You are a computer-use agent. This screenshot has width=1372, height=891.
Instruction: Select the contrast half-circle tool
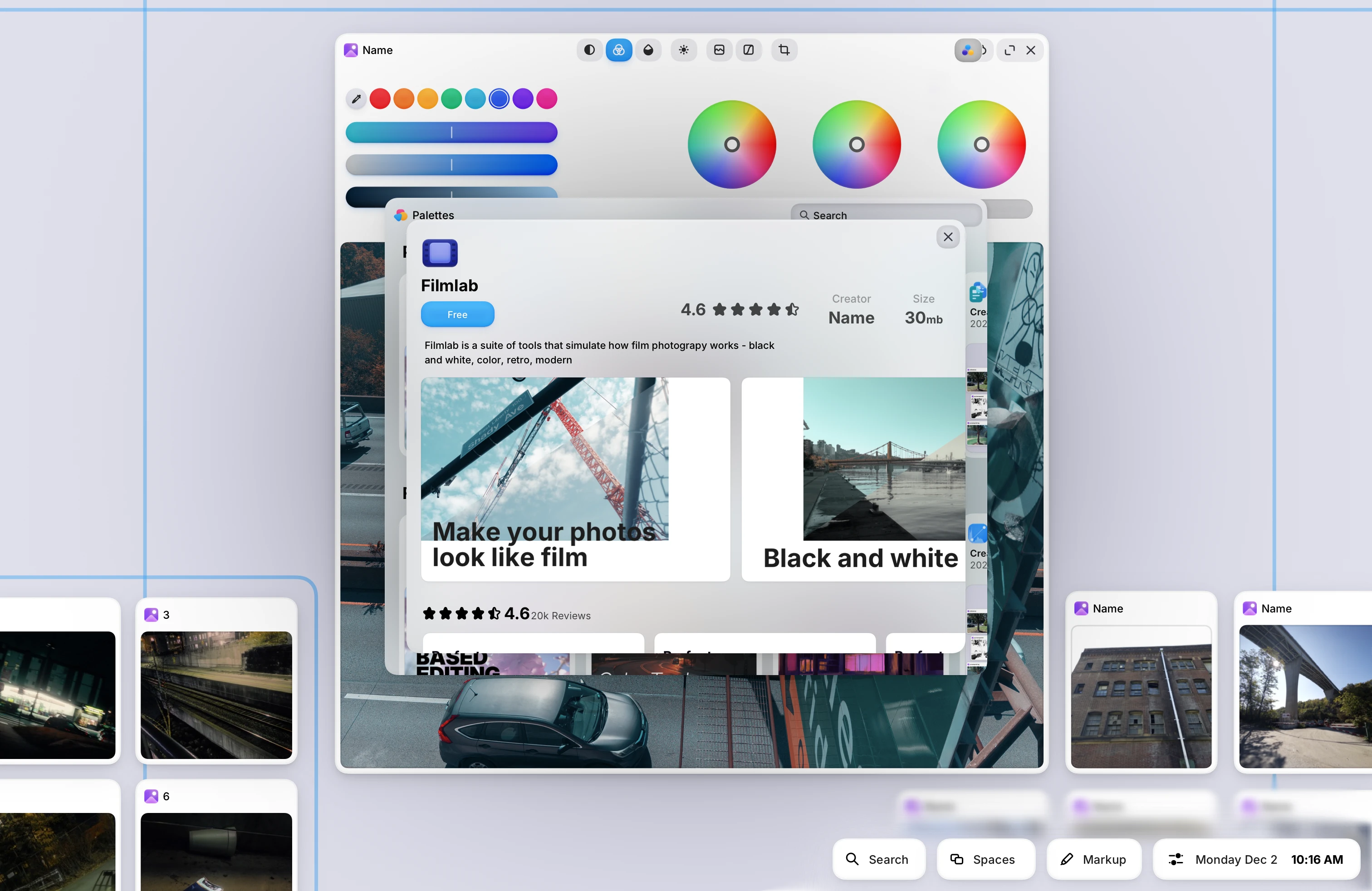coord(589,50)
